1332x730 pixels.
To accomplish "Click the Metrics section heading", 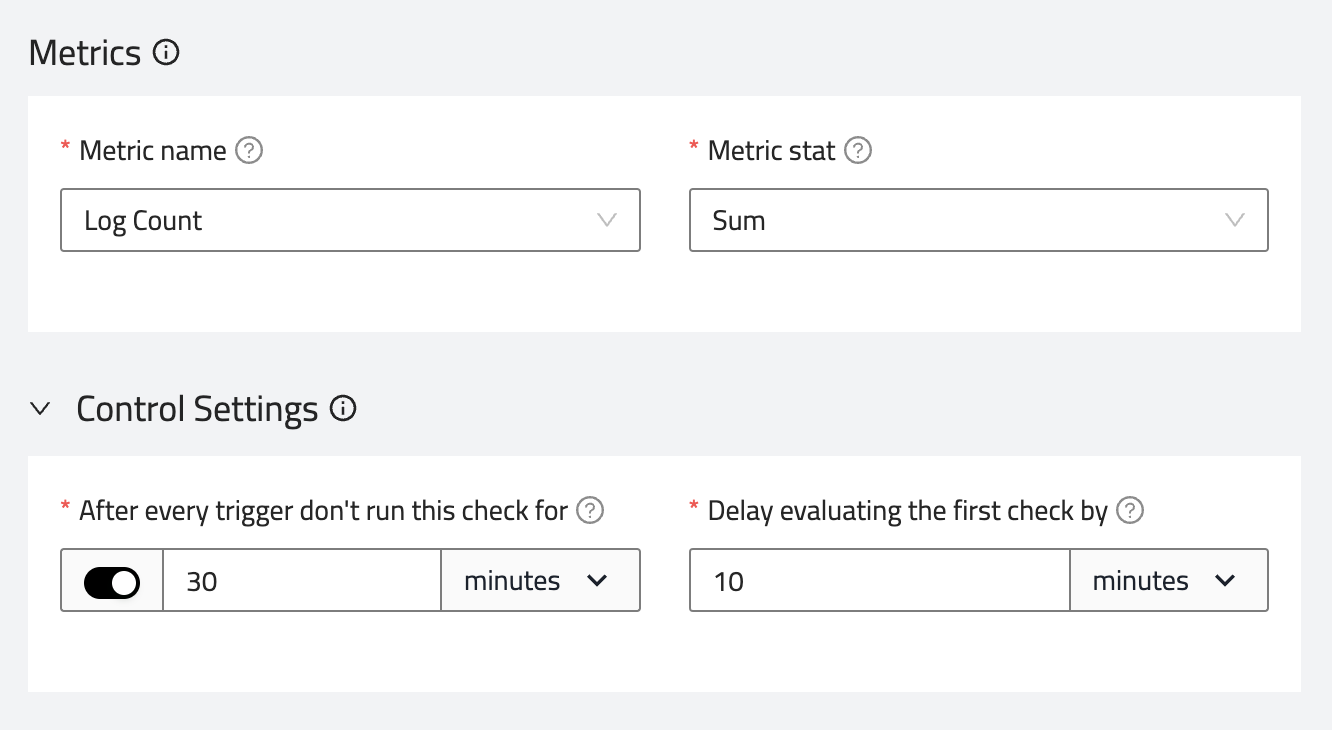I will click(x=85, y=52).
